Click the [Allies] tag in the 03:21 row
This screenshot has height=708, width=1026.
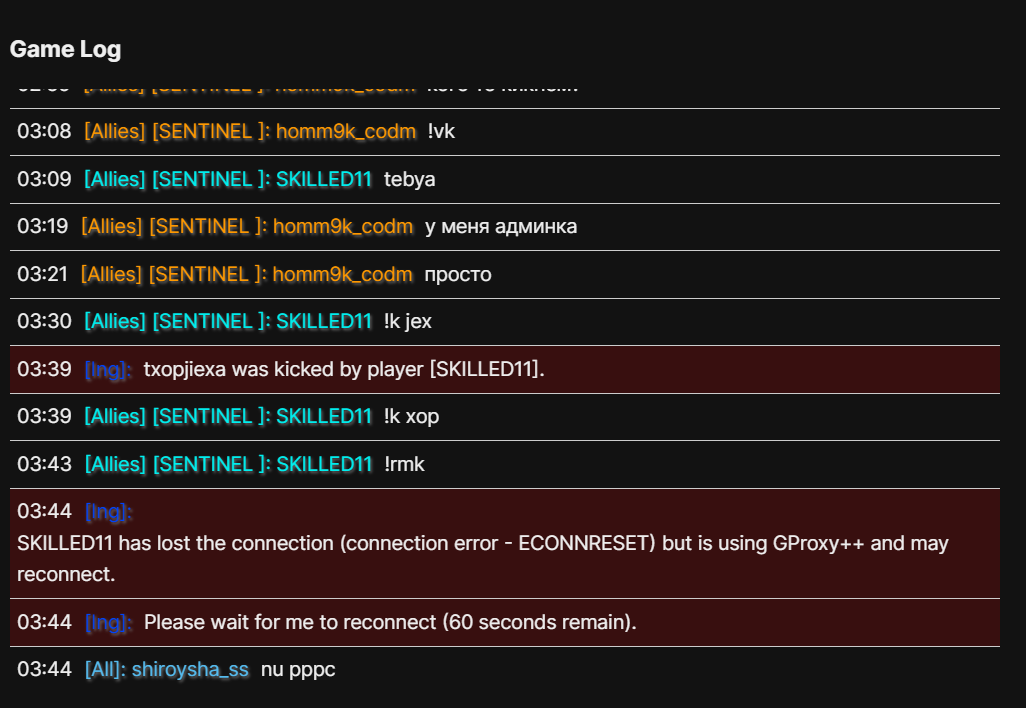coord(112,274)
